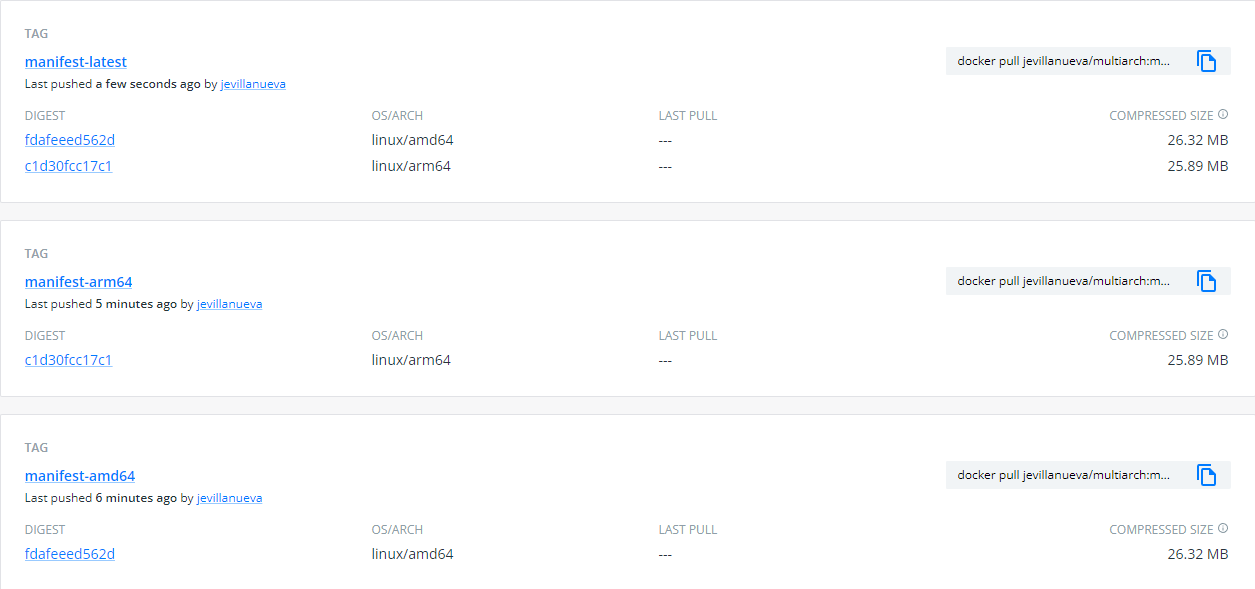
Task: Click the compressed size info icon for manifest-latest
Action: [x=1224, y=114]
